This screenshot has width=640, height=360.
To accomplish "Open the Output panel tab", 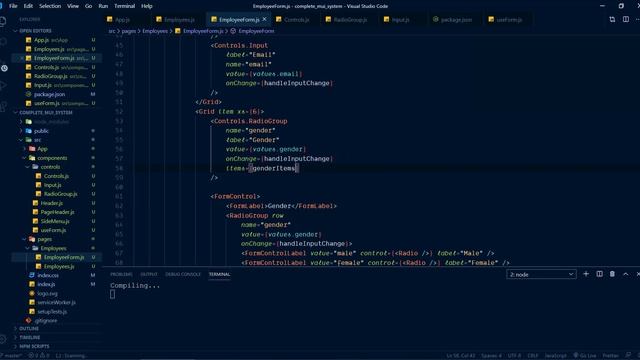I will click(x=149, y=274).
